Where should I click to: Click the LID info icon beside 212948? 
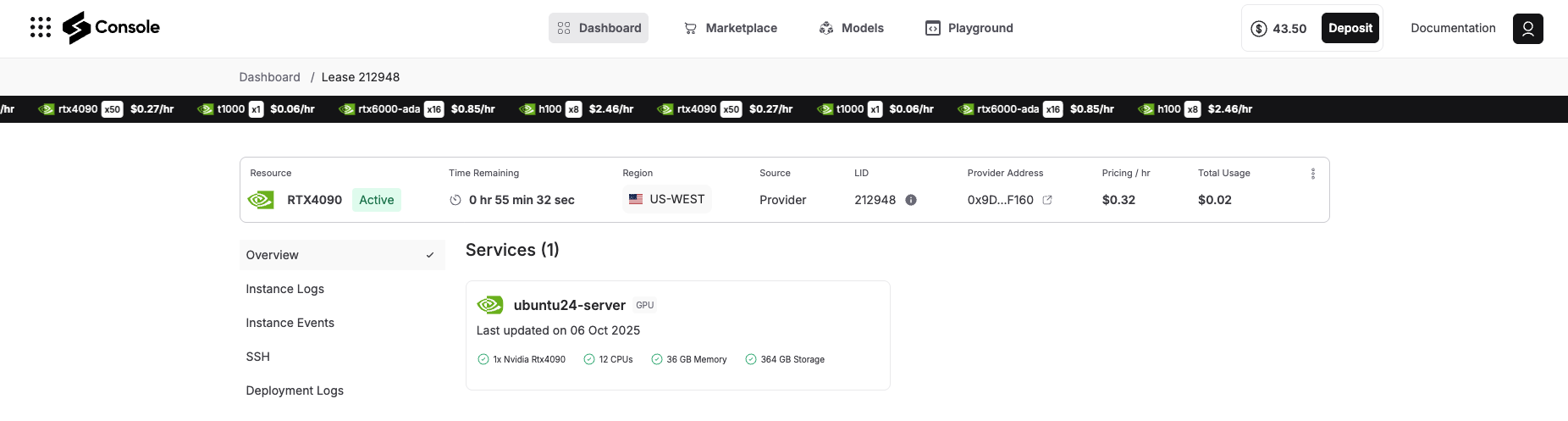pyautogui.click(x=911, y=200)
